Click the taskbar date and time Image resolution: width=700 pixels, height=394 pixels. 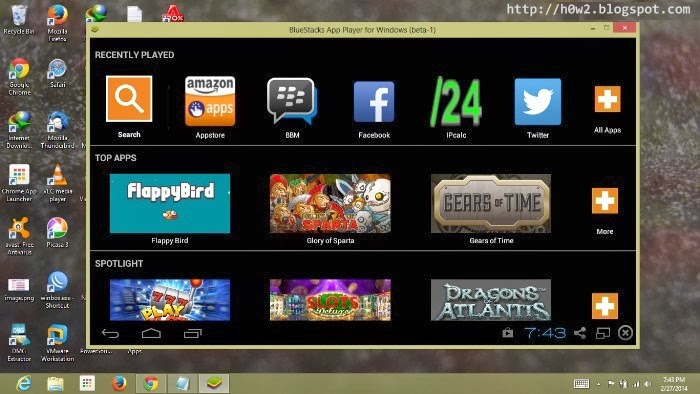coord(674,383)
